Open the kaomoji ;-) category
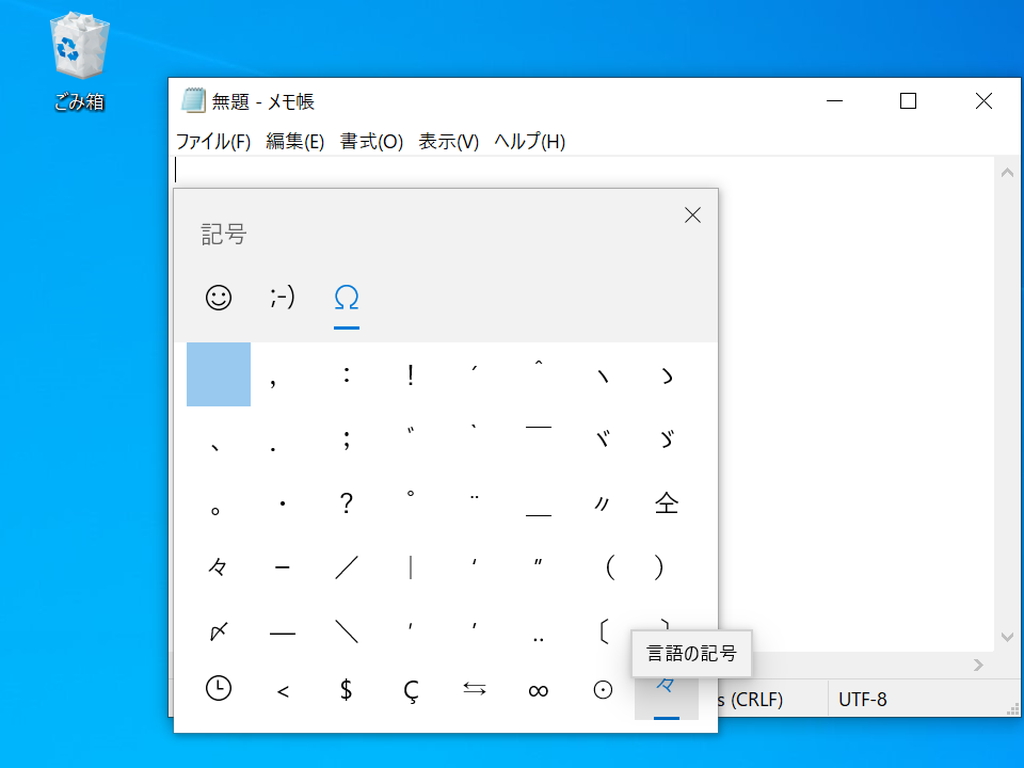The height and width of the screenshot is (768, 1024). [x=281, y=297]
